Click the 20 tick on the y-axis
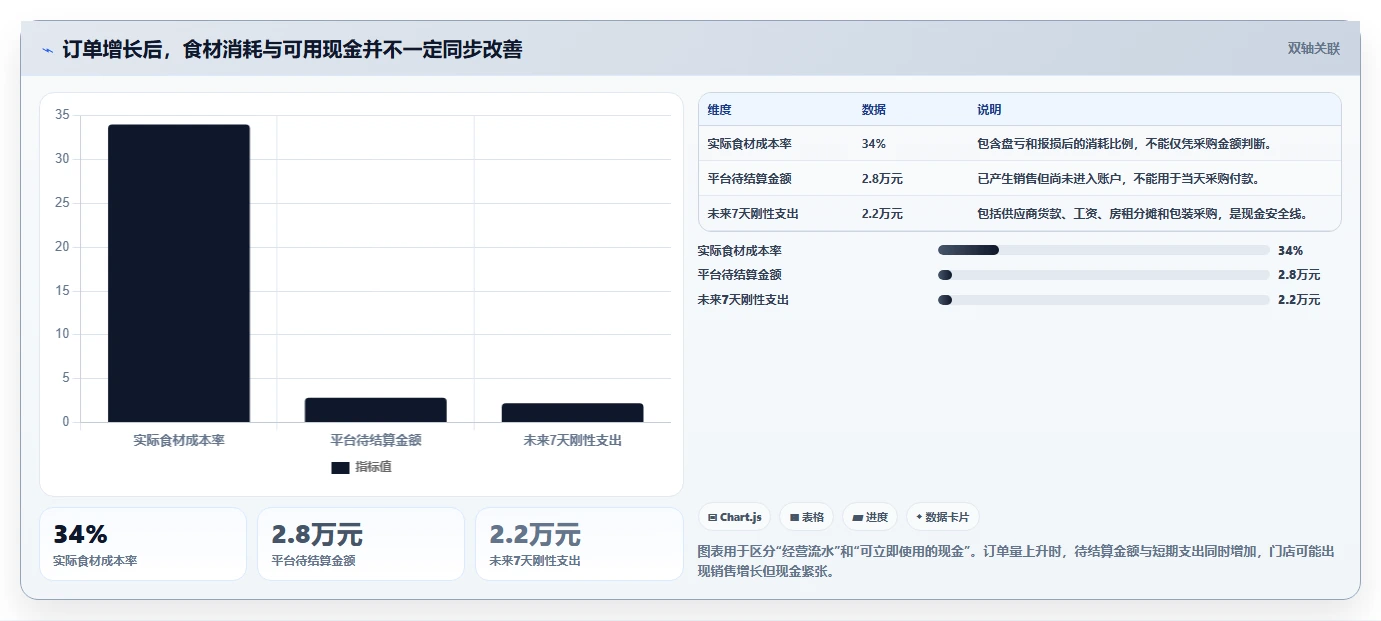 pos(62,246)
